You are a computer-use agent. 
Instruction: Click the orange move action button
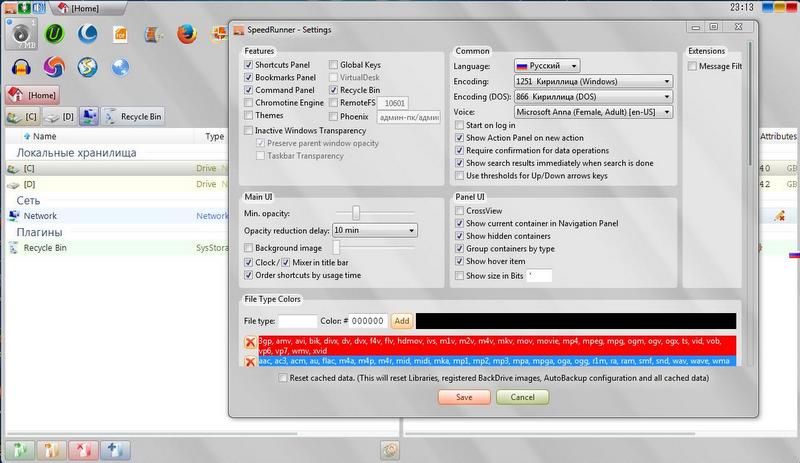click(x=52, y=450)
